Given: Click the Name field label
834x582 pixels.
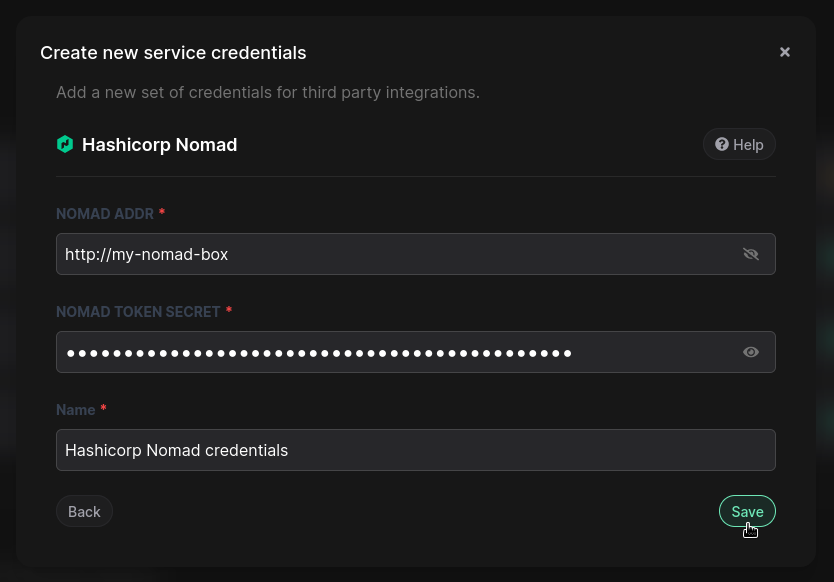Looking at the screenshot, I should pyautogui.click(x=75, y=410).
